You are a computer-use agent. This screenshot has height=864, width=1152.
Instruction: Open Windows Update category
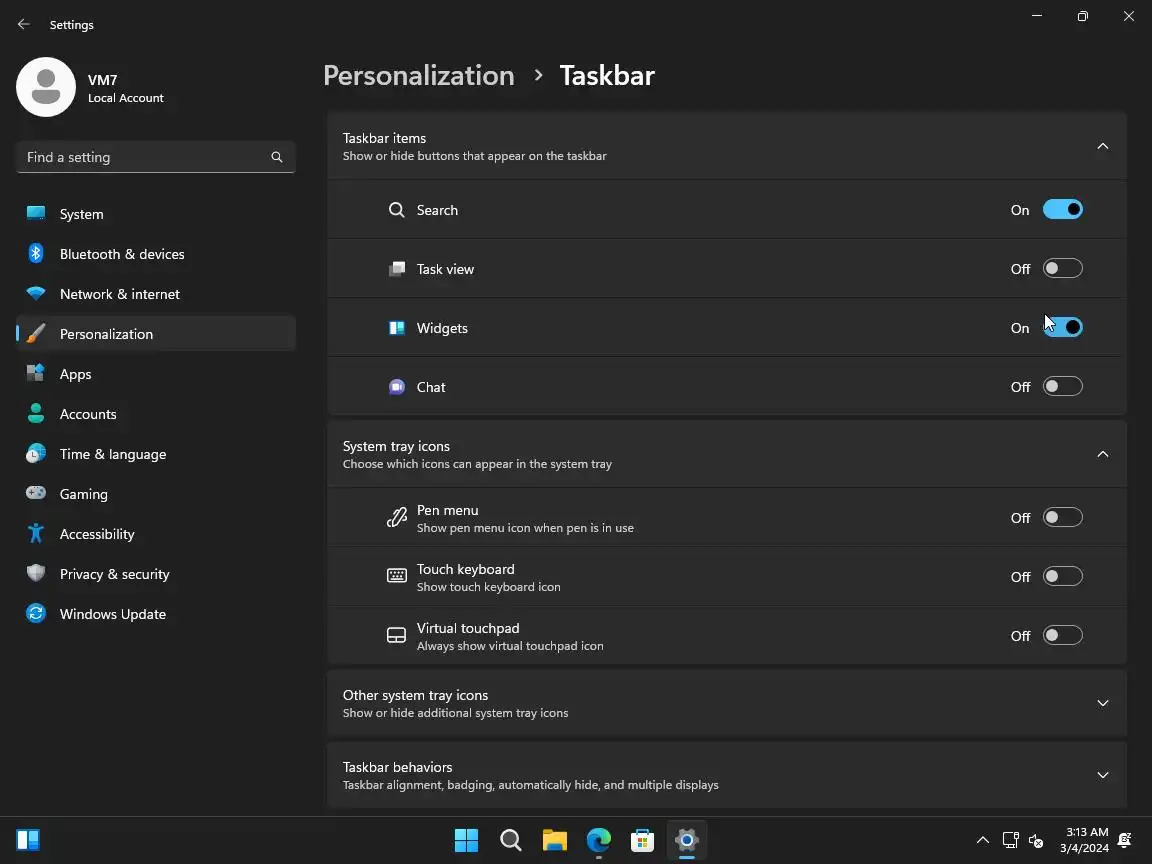pyautogui.click(x=156, y=614)
